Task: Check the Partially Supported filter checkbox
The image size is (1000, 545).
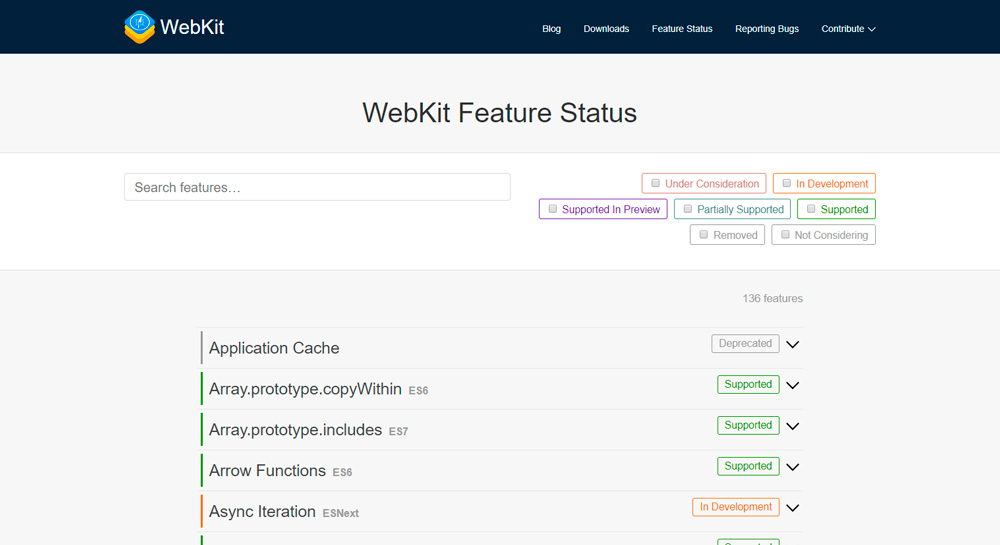Action: tap(688, 209)
